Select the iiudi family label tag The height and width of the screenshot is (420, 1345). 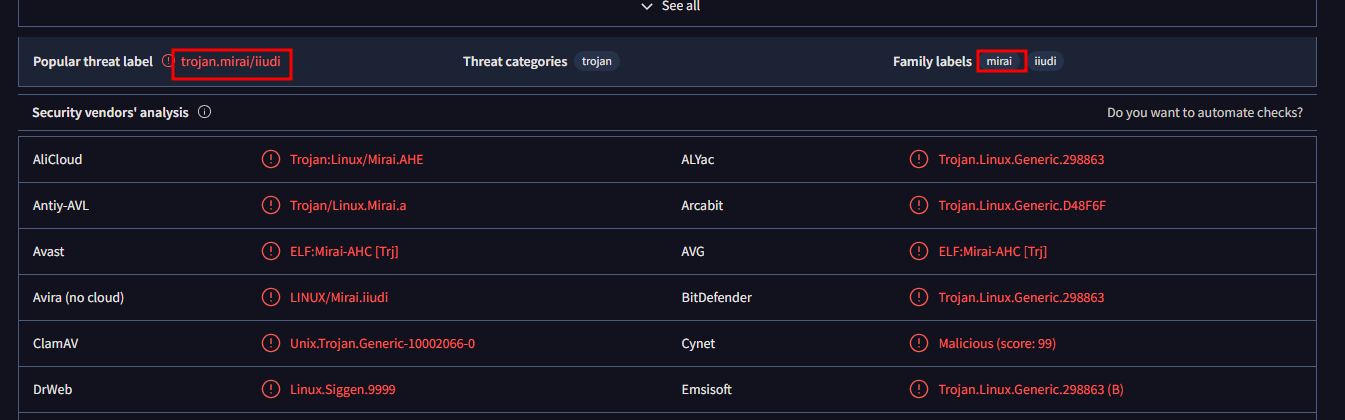click(x=1045, y=61)
